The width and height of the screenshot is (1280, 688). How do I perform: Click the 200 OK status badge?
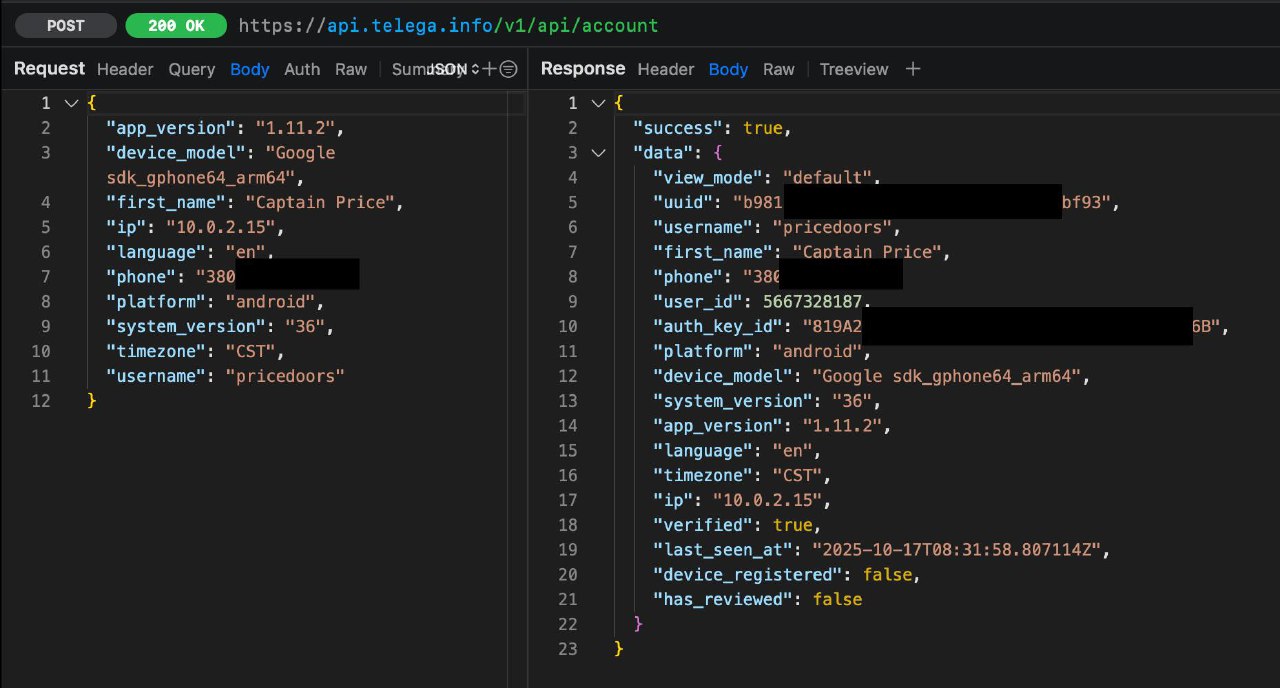point(176,26)
